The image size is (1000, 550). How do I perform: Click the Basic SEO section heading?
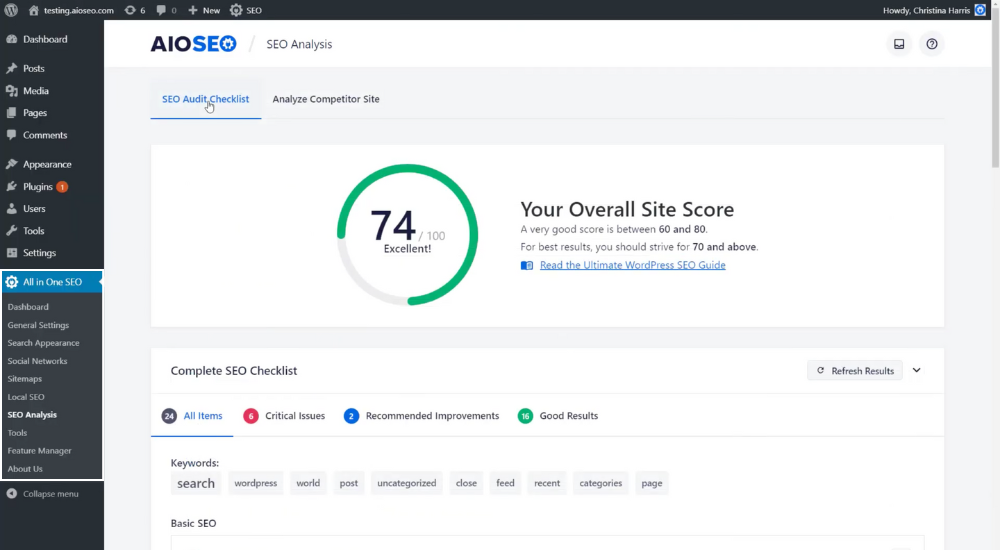click(x=193, y=523)
